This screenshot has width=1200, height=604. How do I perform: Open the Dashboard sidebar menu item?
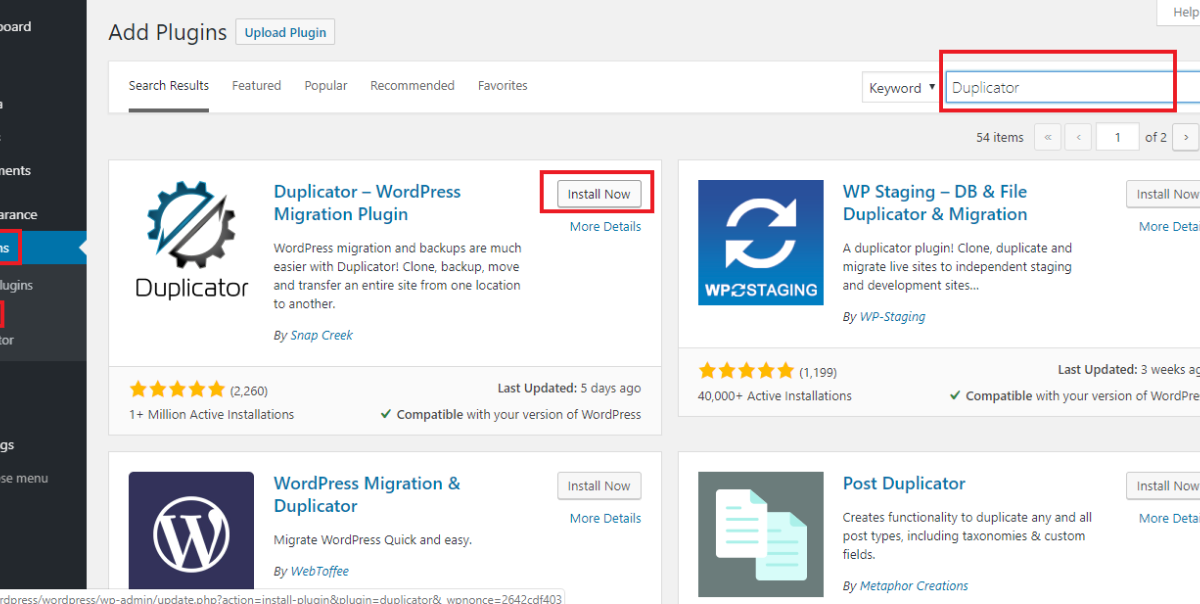coord(16,27)
